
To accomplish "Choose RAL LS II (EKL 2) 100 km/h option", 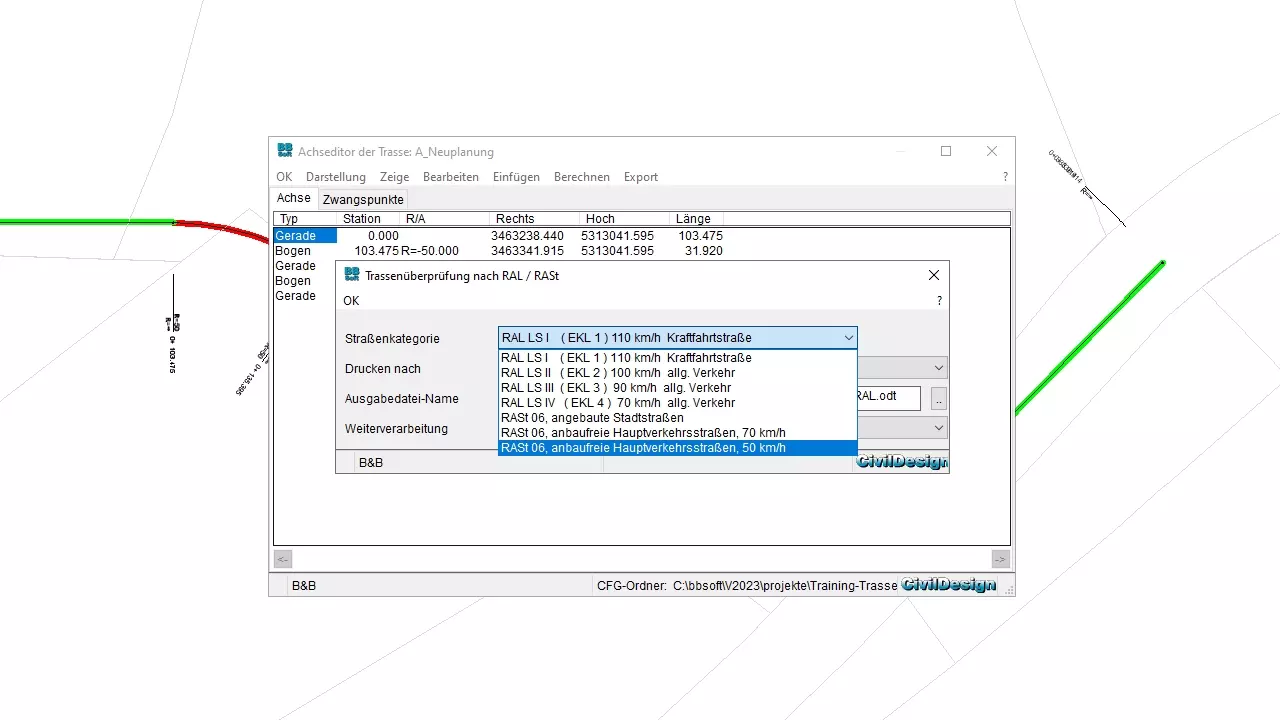I will tap(677, 373).
